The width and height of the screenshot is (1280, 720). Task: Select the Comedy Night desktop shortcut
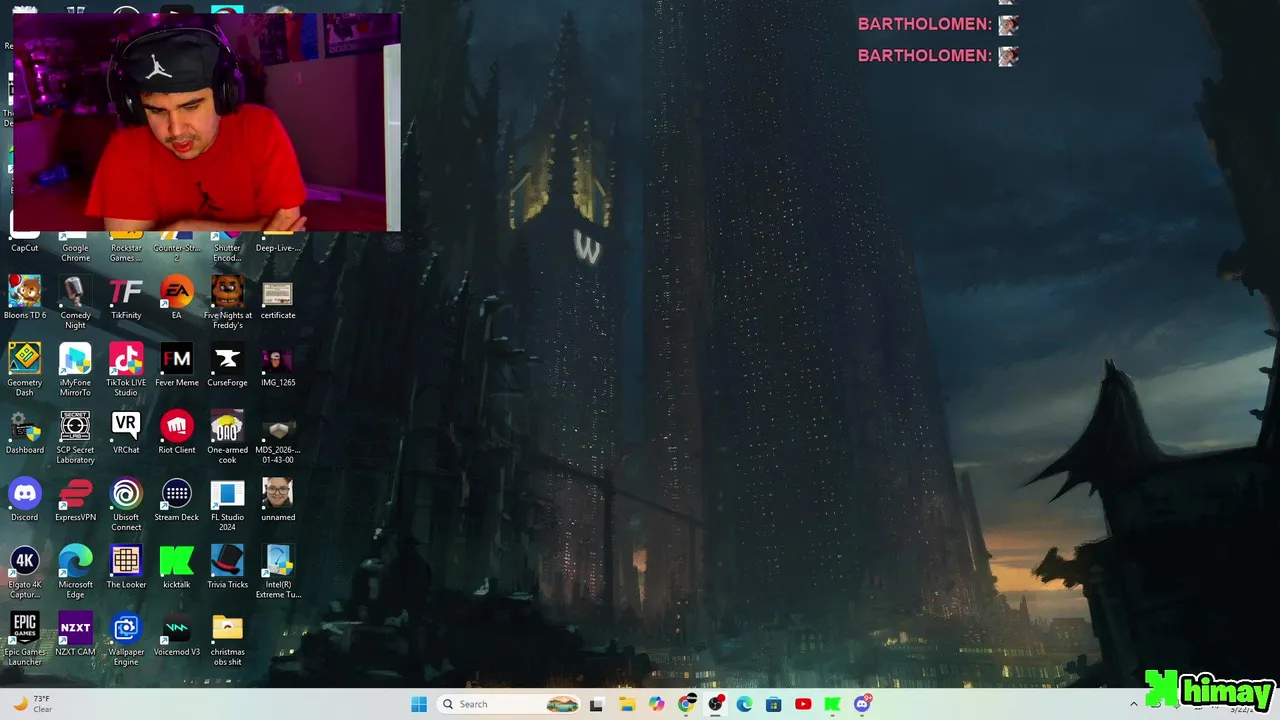pyautogui.click(x=75, y=304)
